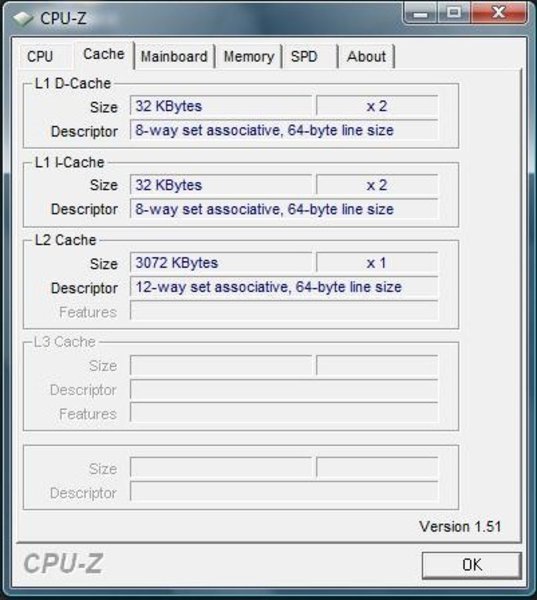Open the About tab

pos(366,57)
